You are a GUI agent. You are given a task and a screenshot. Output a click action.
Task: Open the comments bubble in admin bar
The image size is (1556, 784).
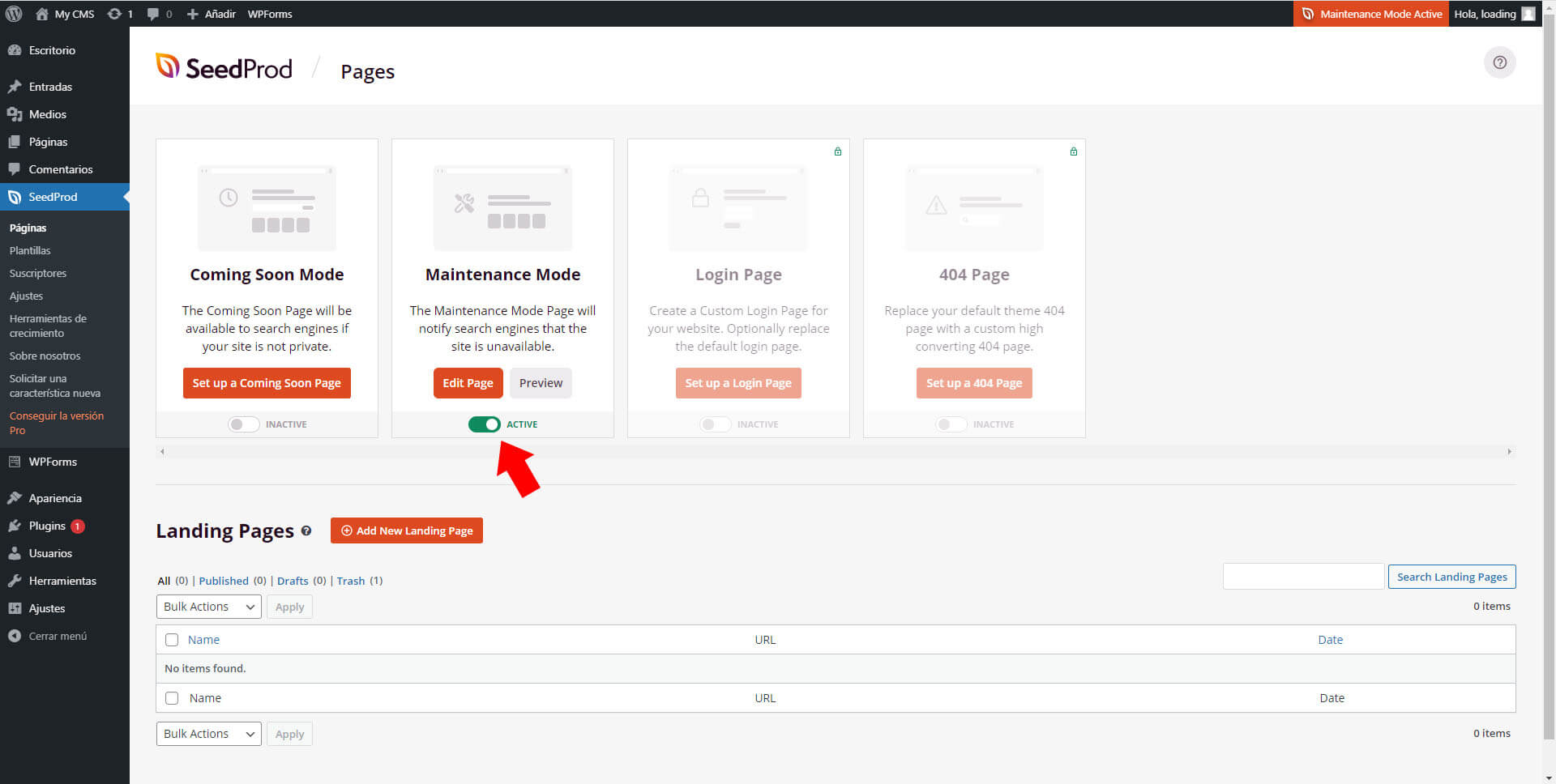pos(160,14)
